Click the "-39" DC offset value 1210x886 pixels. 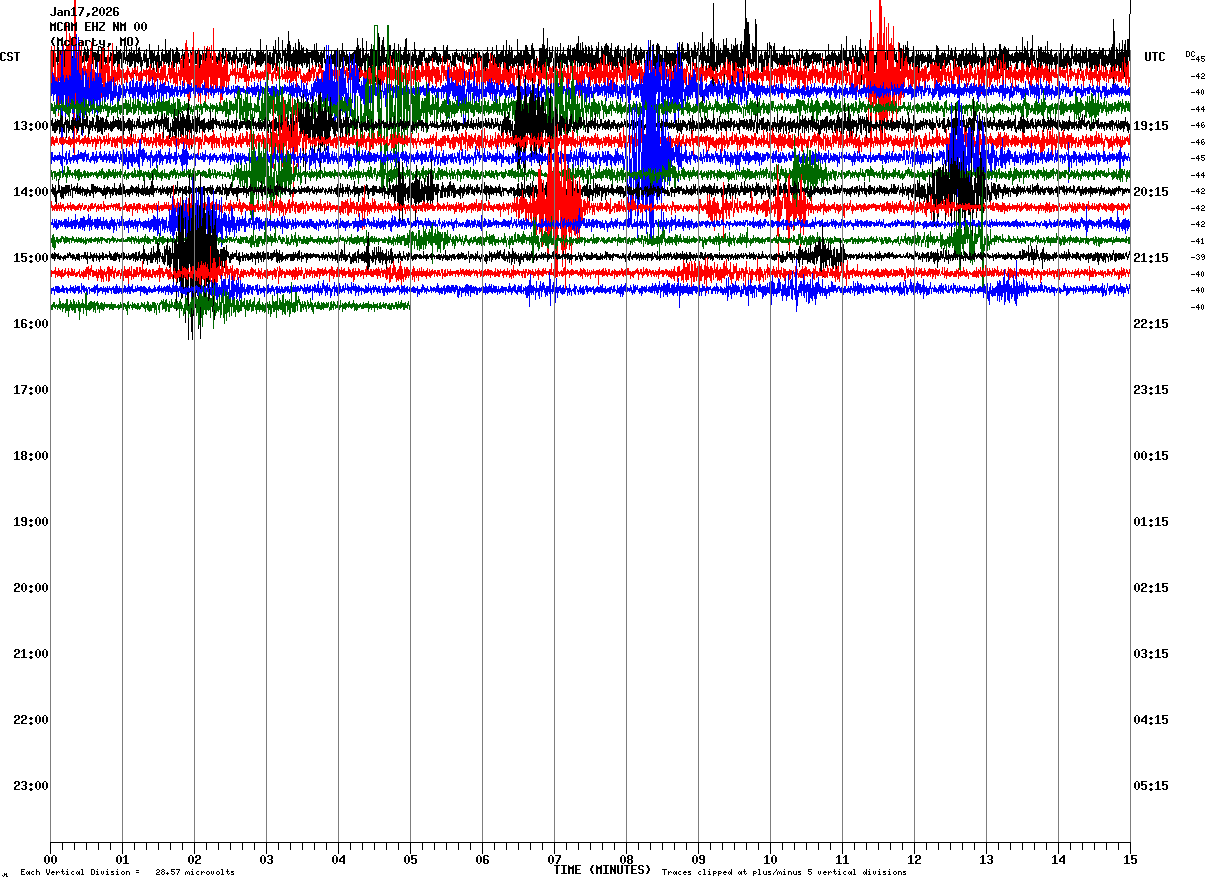click(x=1197, y=257)
